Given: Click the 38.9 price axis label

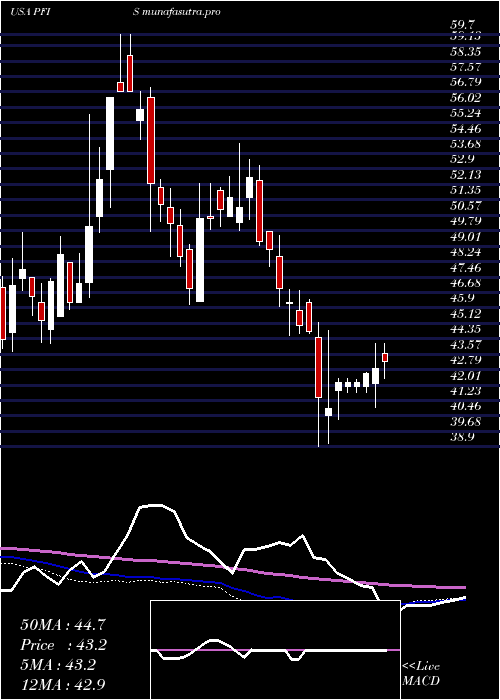Looking at the screenshot, I should pos(462,437).
